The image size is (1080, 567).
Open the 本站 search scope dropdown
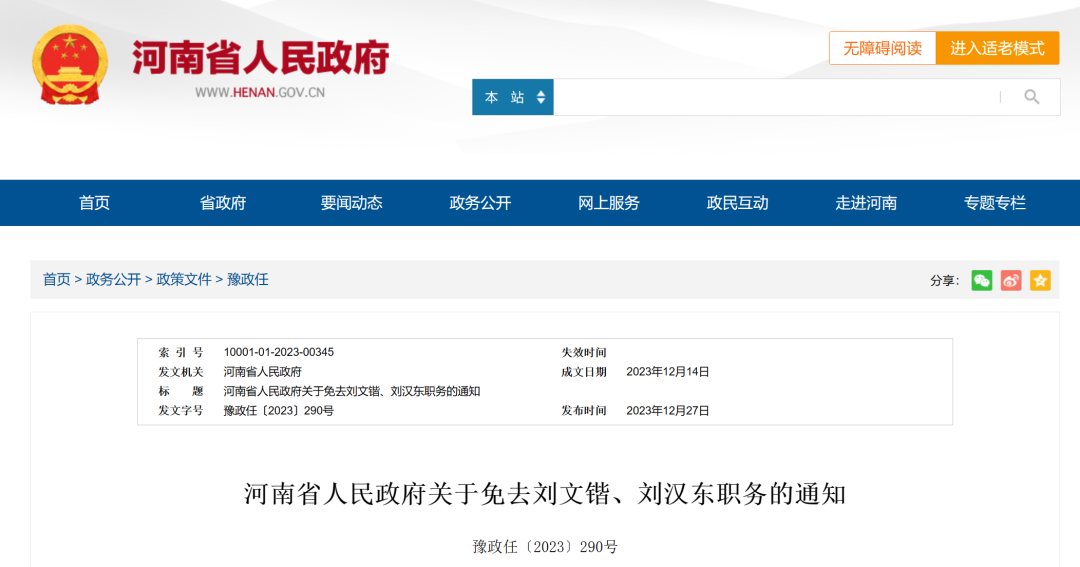pyautogui.click(x=513, y=97)
